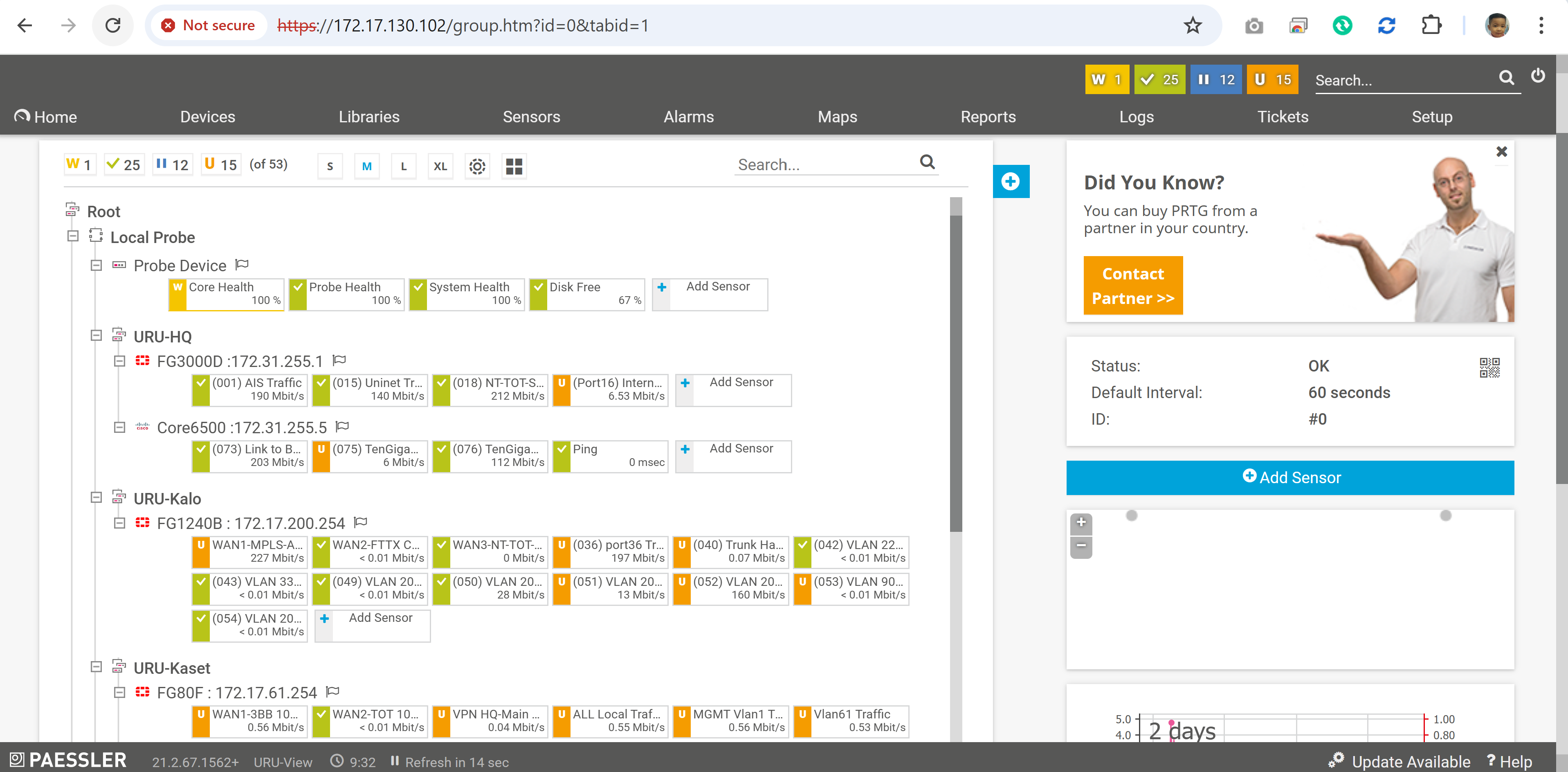
Task: Click the flag icon next to Core6500
Action: (x=342, y=427)
